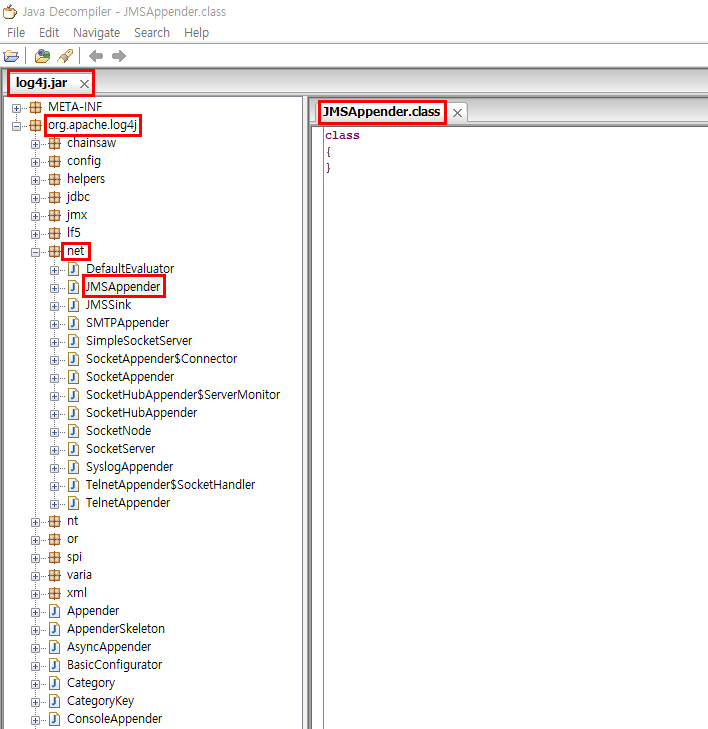This screenshot has height=729, width=708.
Task: Go forward with the right arrow icon
Action: 119,56
